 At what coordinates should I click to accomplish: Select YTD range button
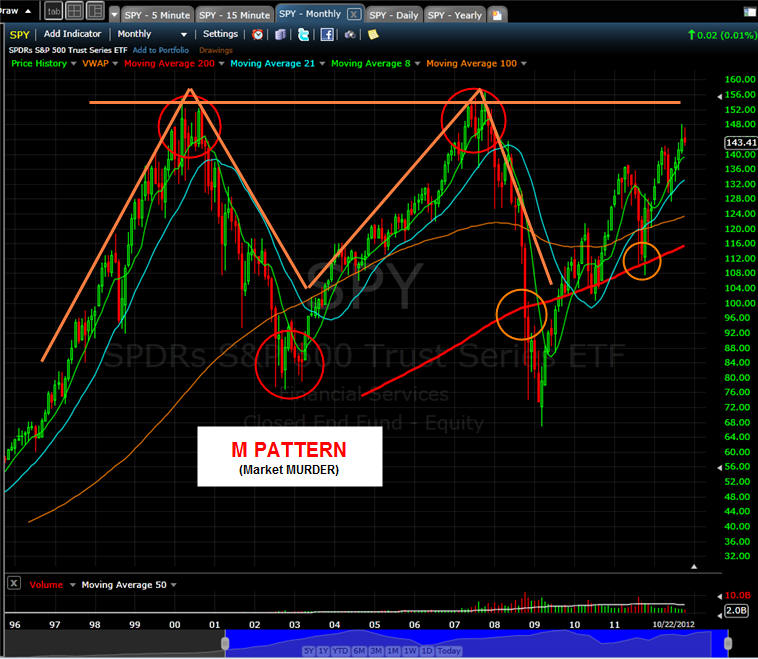pyautogui.click(x=340, y=651)
